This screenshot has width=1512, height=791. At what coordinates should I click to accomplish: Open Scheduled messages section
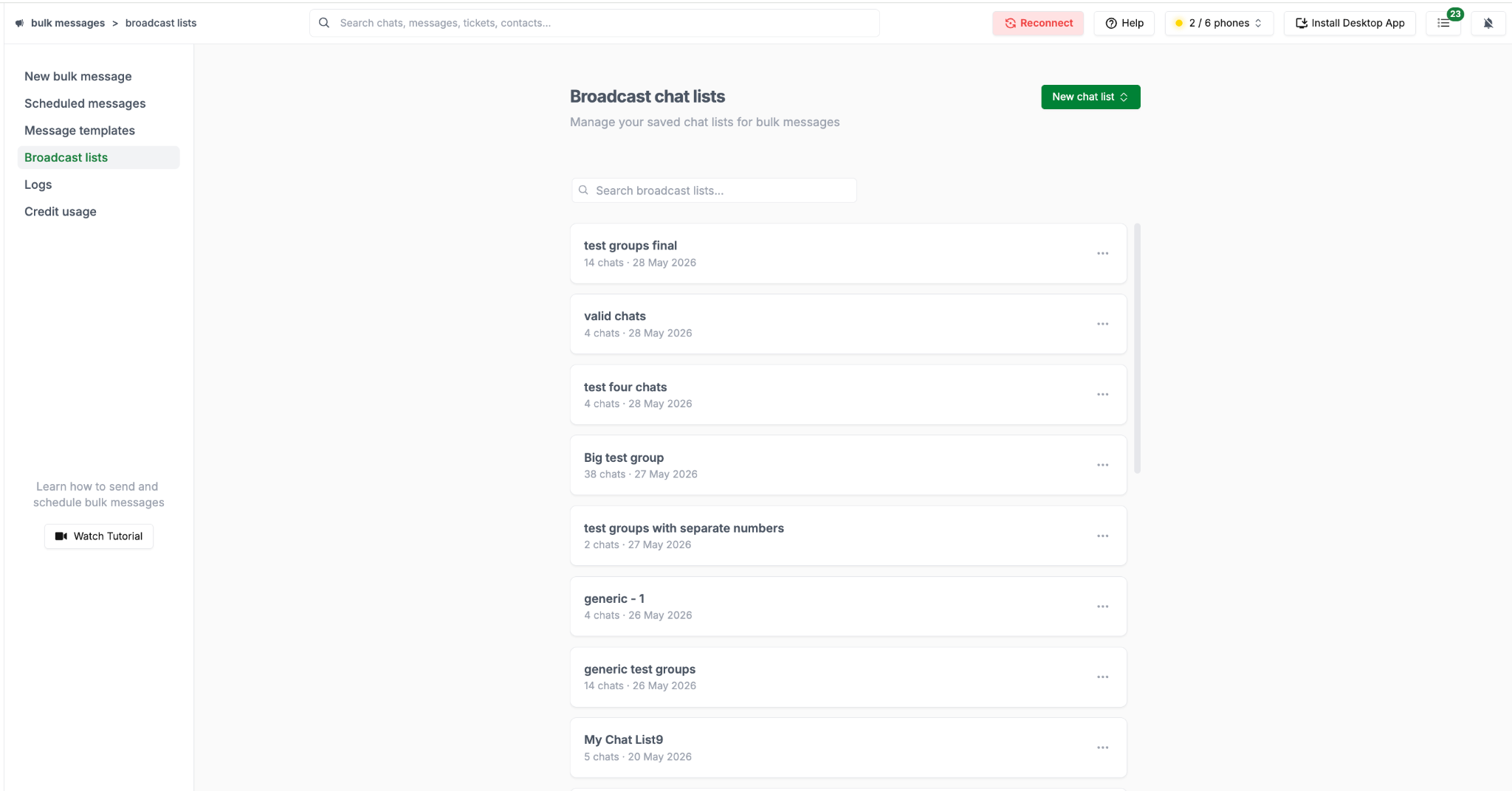coord(85,103)
